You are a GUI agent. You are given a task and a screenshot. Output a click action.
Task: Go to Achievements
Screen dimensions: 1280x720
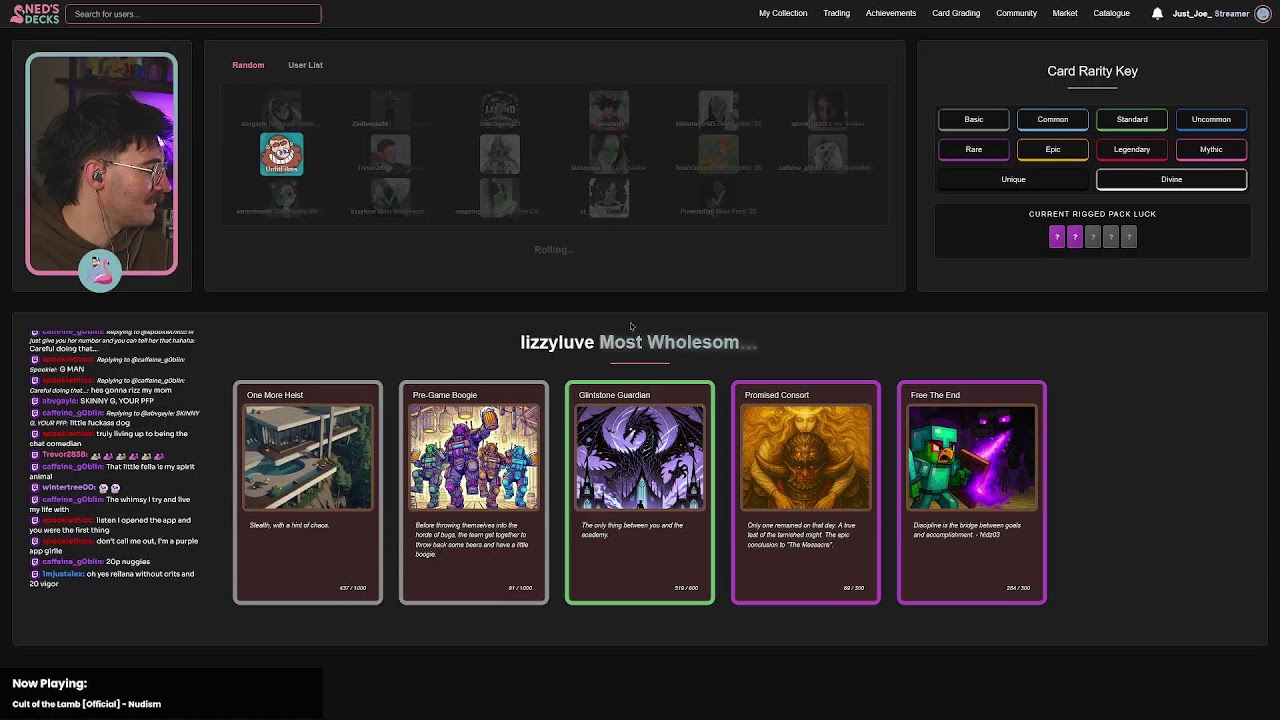[891, 14]
